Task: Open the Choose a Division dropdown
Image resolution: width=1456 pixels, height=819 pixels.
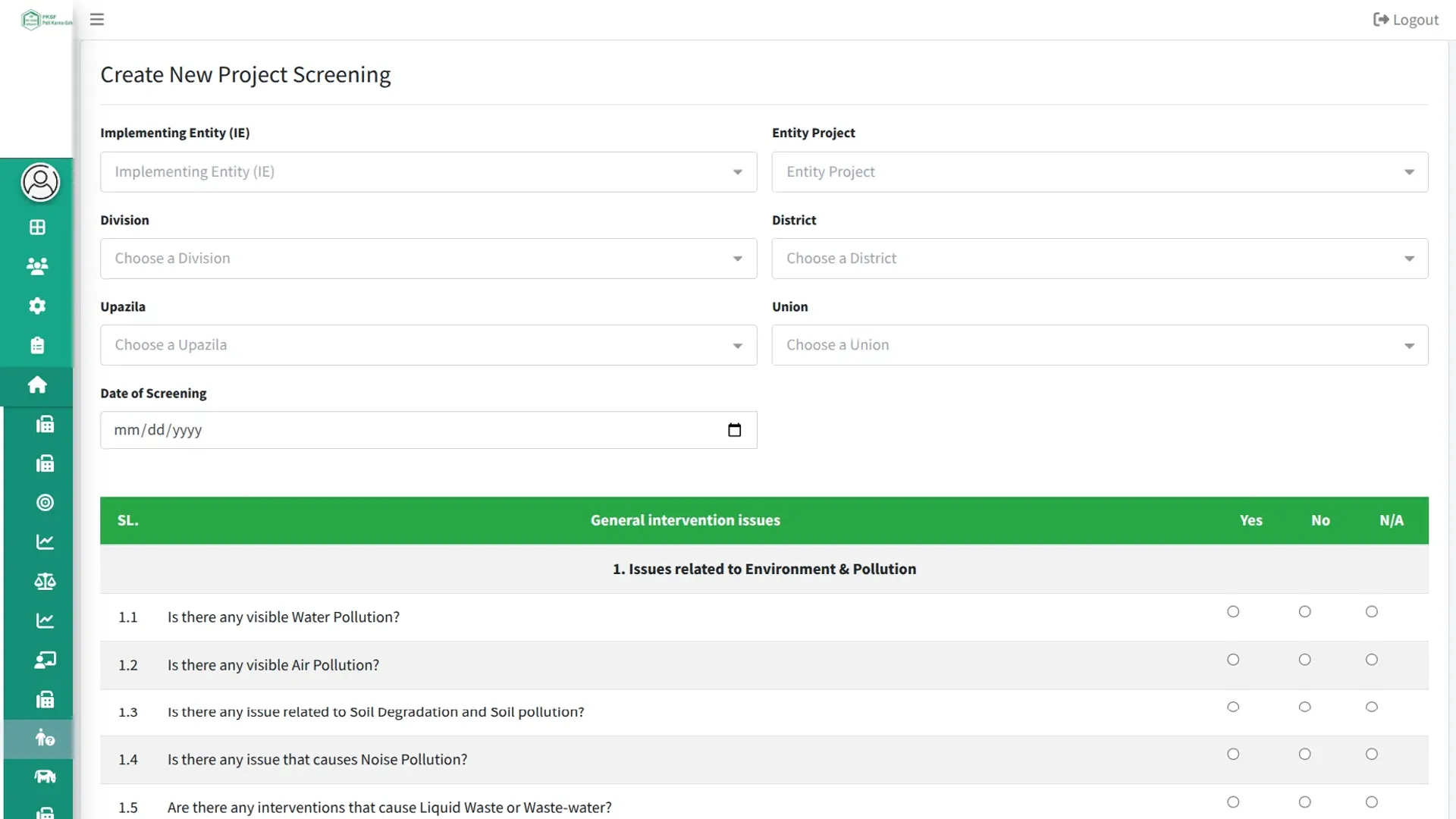Action: (x=428, y=259)
